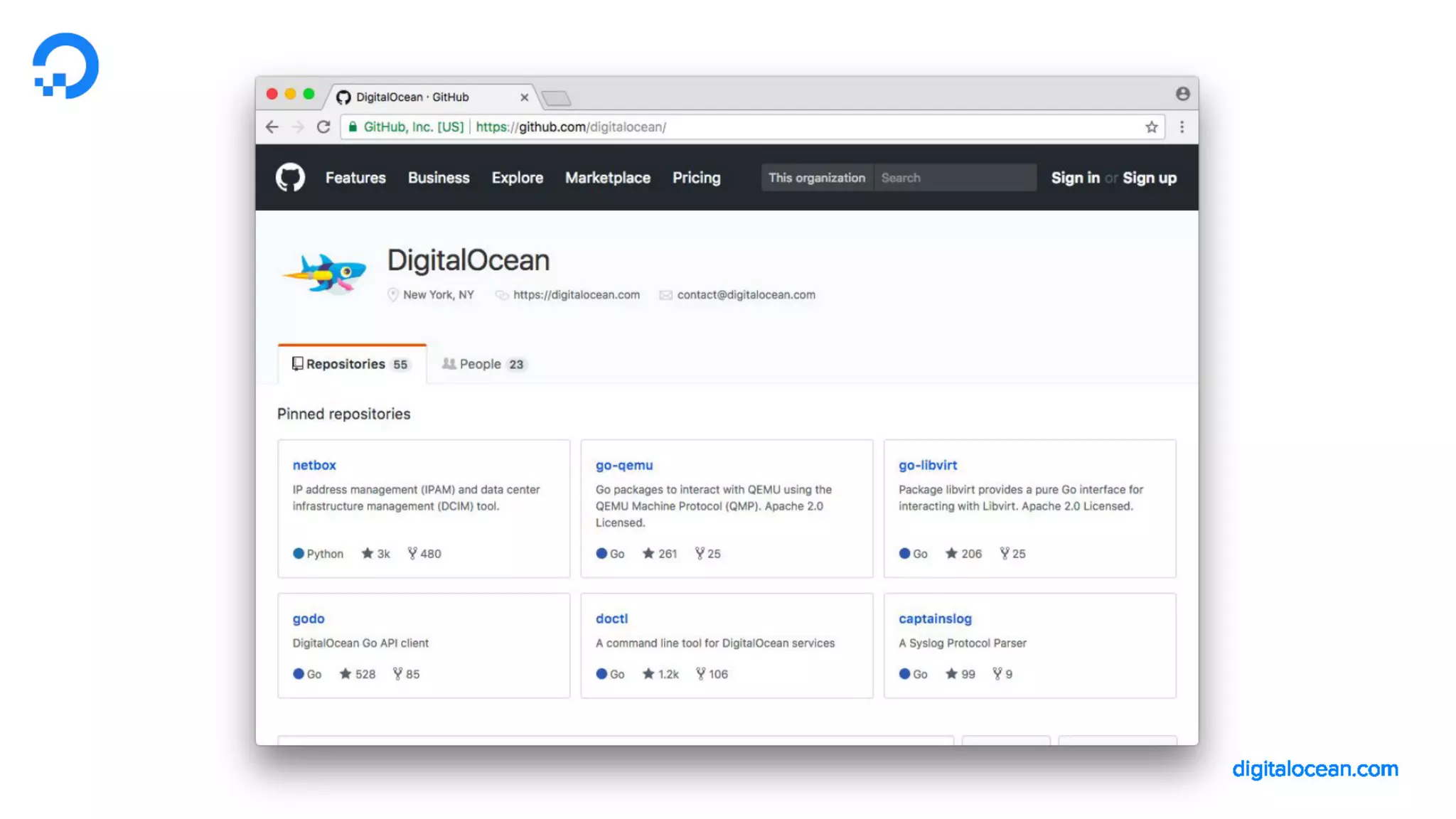Close the DigitalOcean GitHub tab

(x=524, y=97)
